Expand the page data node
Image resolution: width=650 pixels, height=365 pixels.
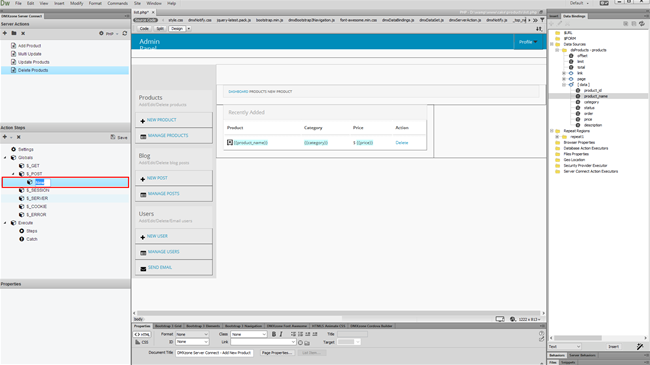(564, 79)
